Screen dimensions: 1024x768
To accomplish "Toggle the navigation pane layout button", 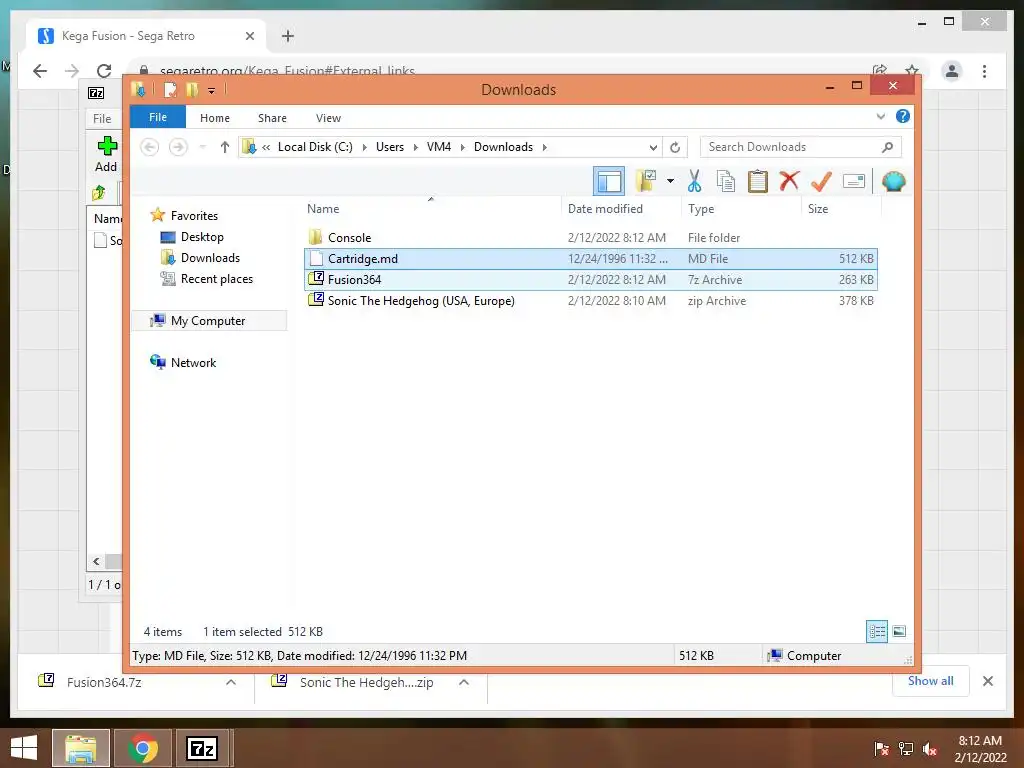I will coord(609,181).
